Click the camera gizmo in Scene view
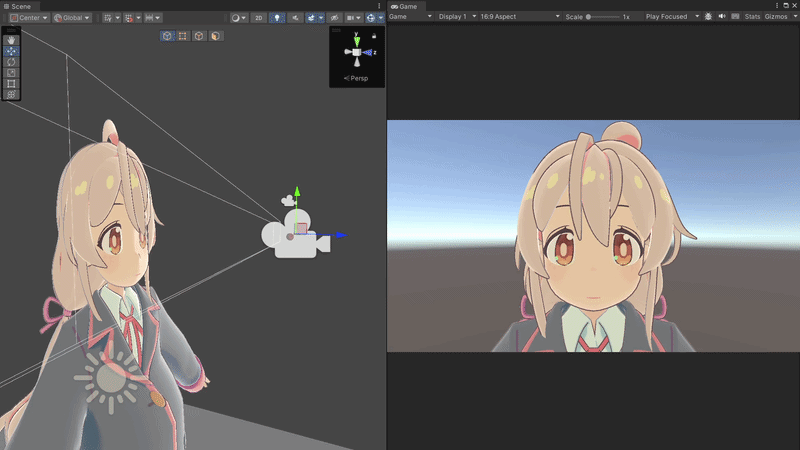The height and width of the screenshot is (450, 800). pyautogui.click(x=296, y=234)
